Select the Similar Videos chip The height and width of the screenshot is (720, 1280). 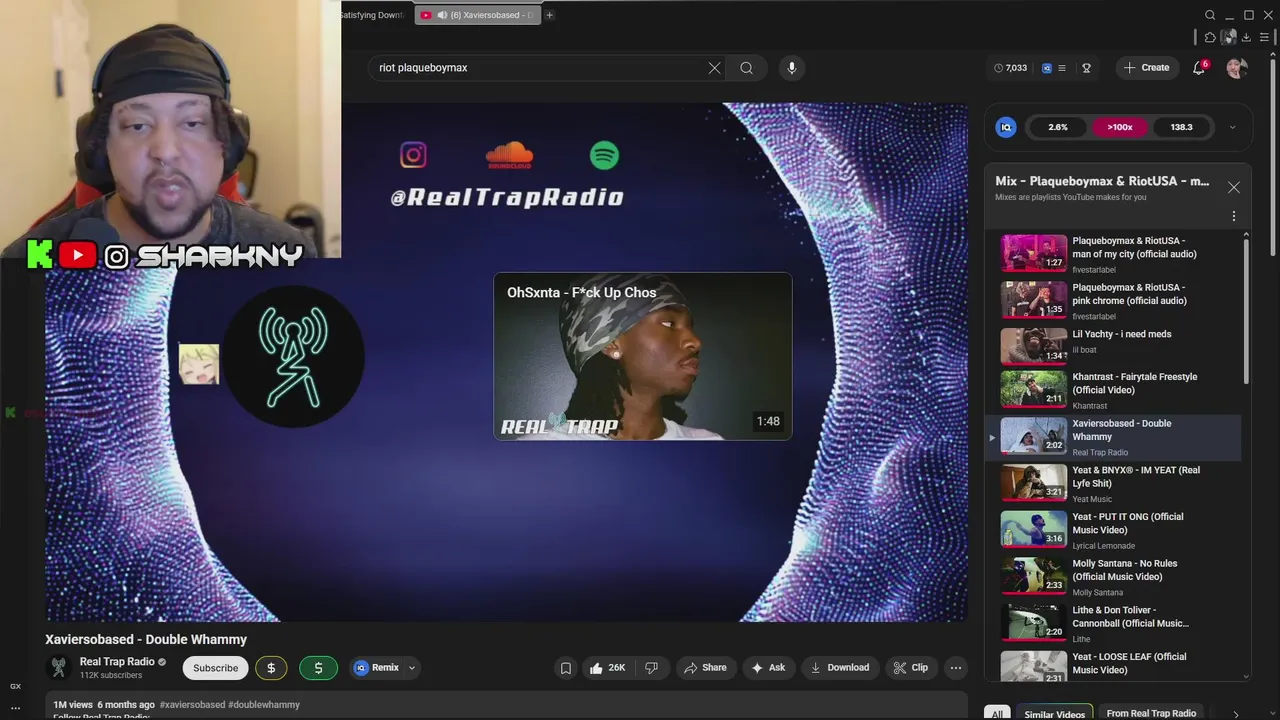(1054, 714)
